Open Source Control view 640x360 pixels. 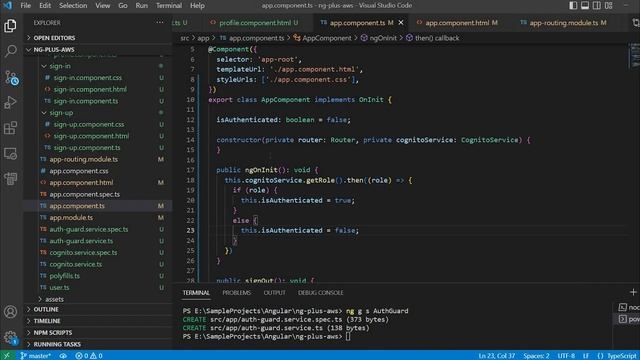(x=11, y=77)
